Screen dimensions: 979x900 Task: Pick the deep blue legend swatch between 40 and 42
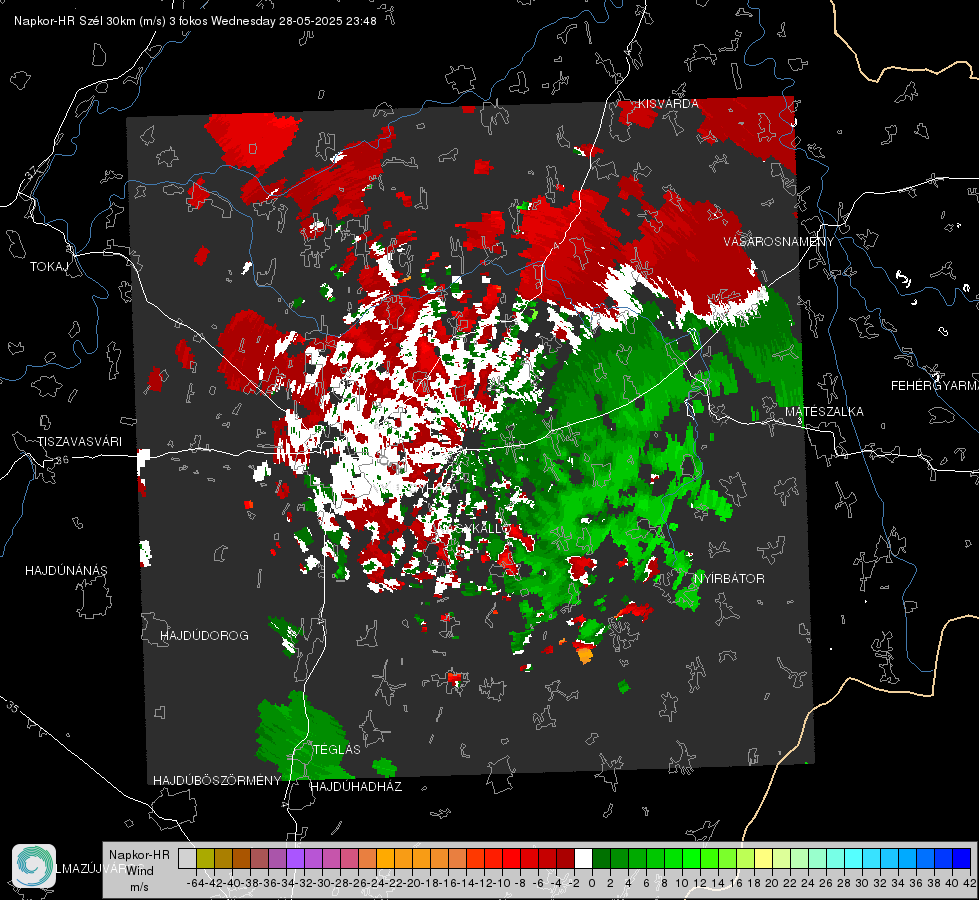click(962, 858)
